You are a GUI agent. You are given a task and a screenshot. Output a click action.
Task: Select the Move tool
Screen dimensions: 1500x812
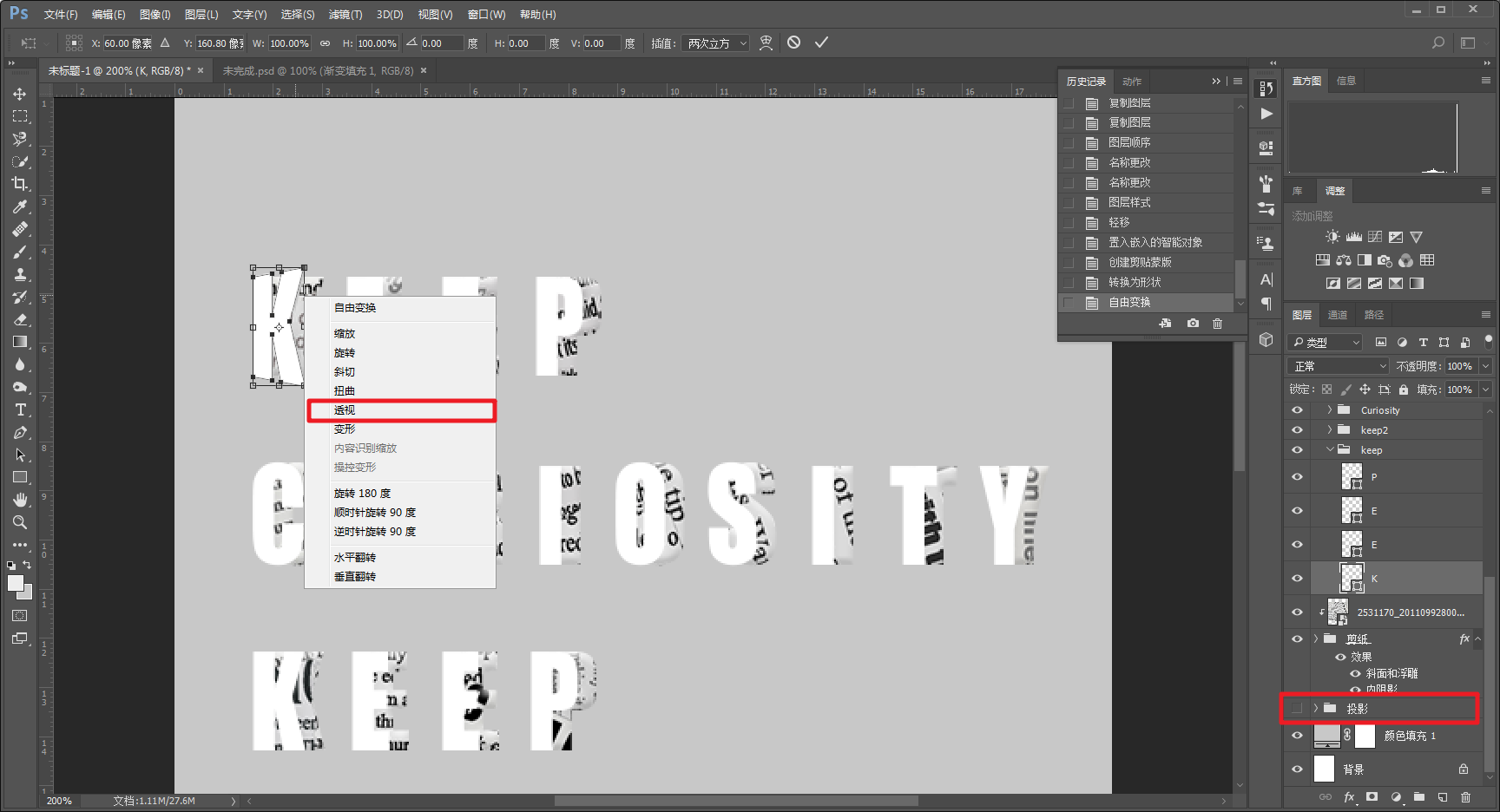[x=19, y=94]
